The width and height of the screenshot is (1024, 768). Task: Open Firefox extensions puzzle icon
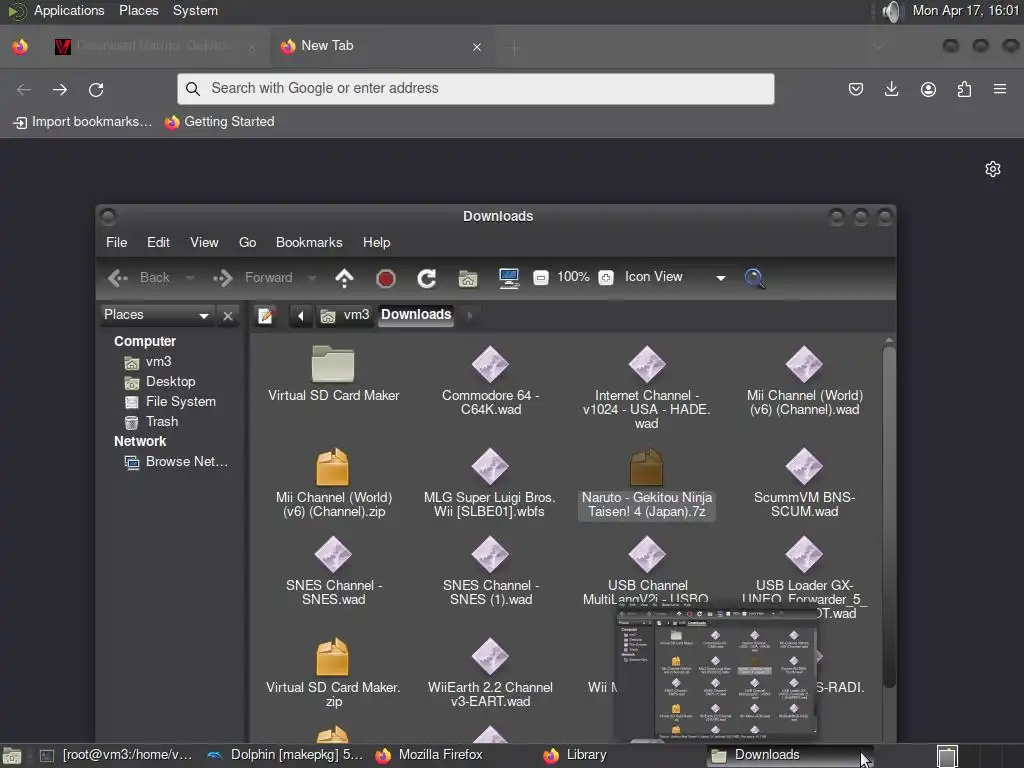pyautogui.click(x=964, y=89)
